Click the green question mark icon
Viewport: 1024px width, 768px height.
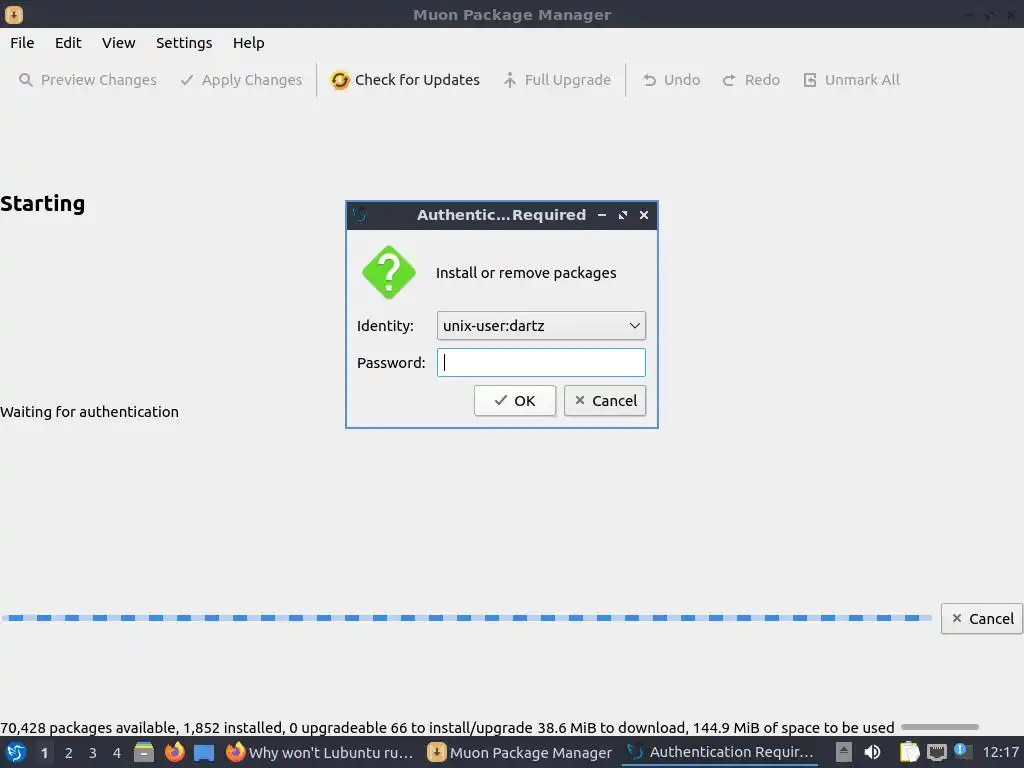click(x=389, y=272)
